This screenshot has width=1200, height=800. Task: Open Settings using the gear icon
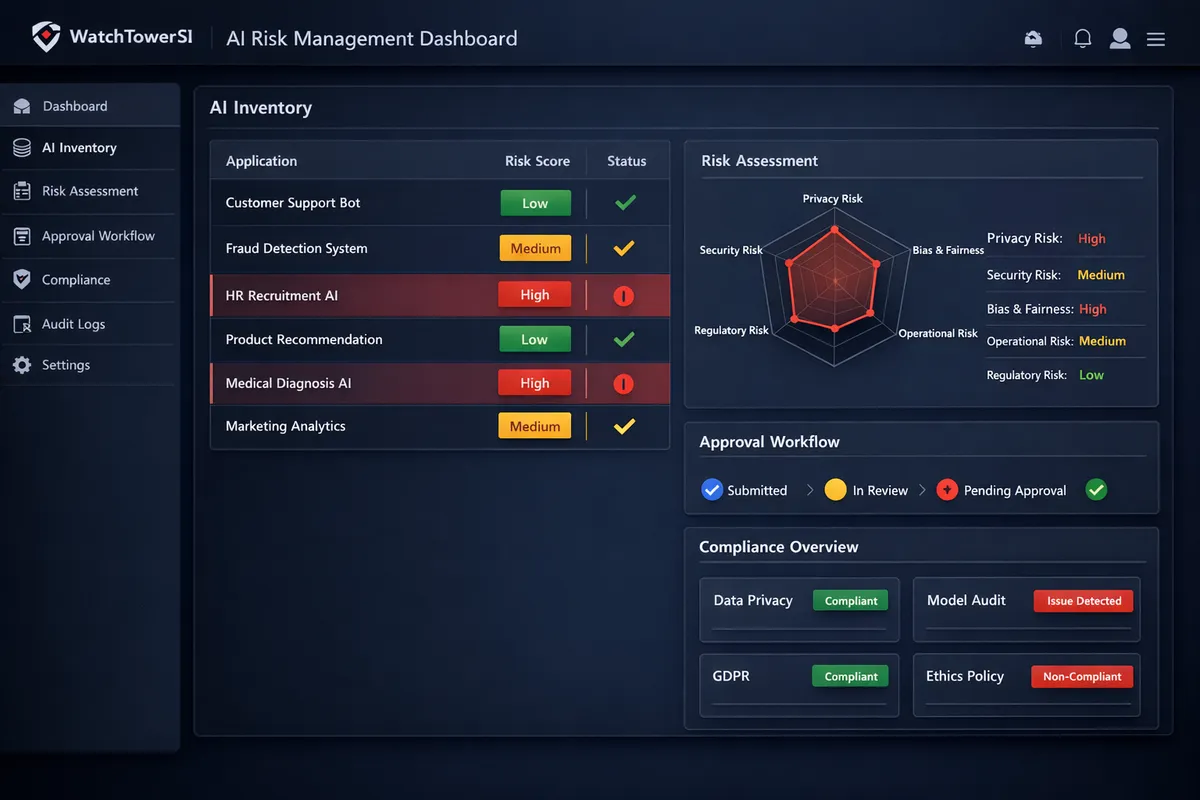22,364
